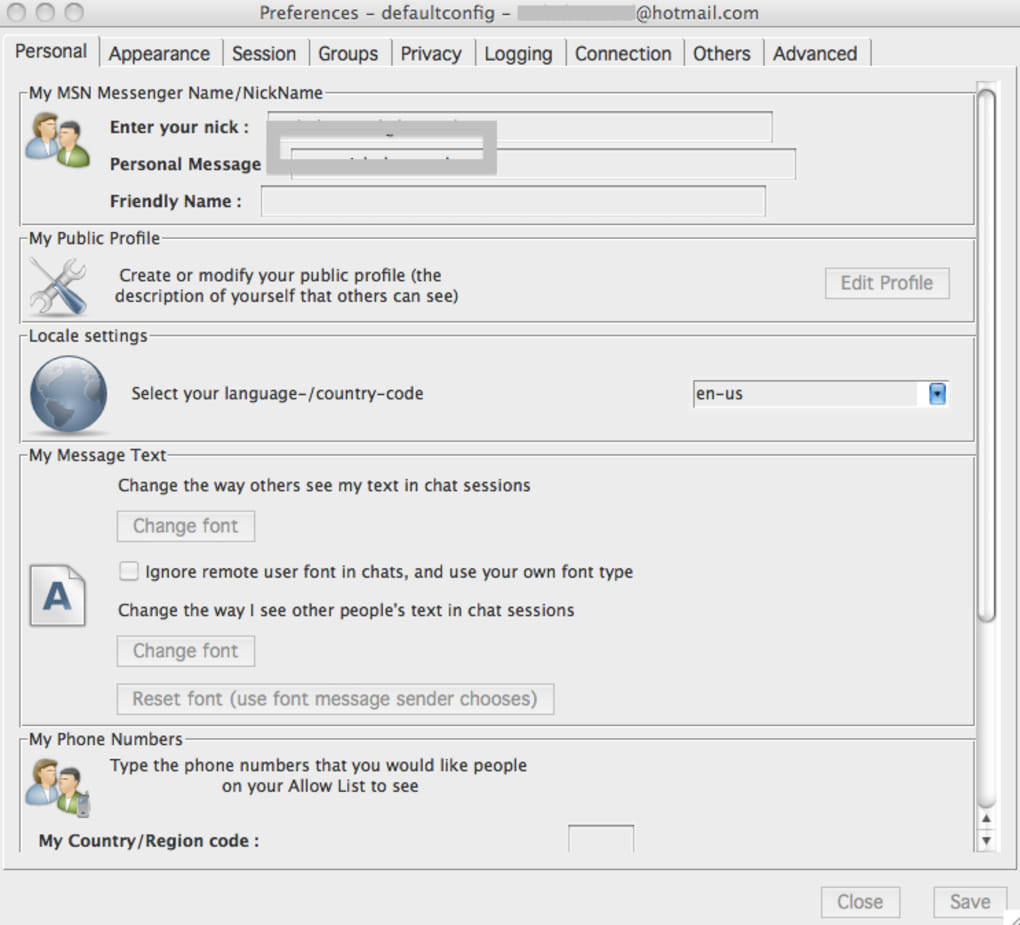Image resolution: width=1020 pixels, height=925 pixels.
Task: Click the letter A font document icon
Action: (x=57, y=595)
